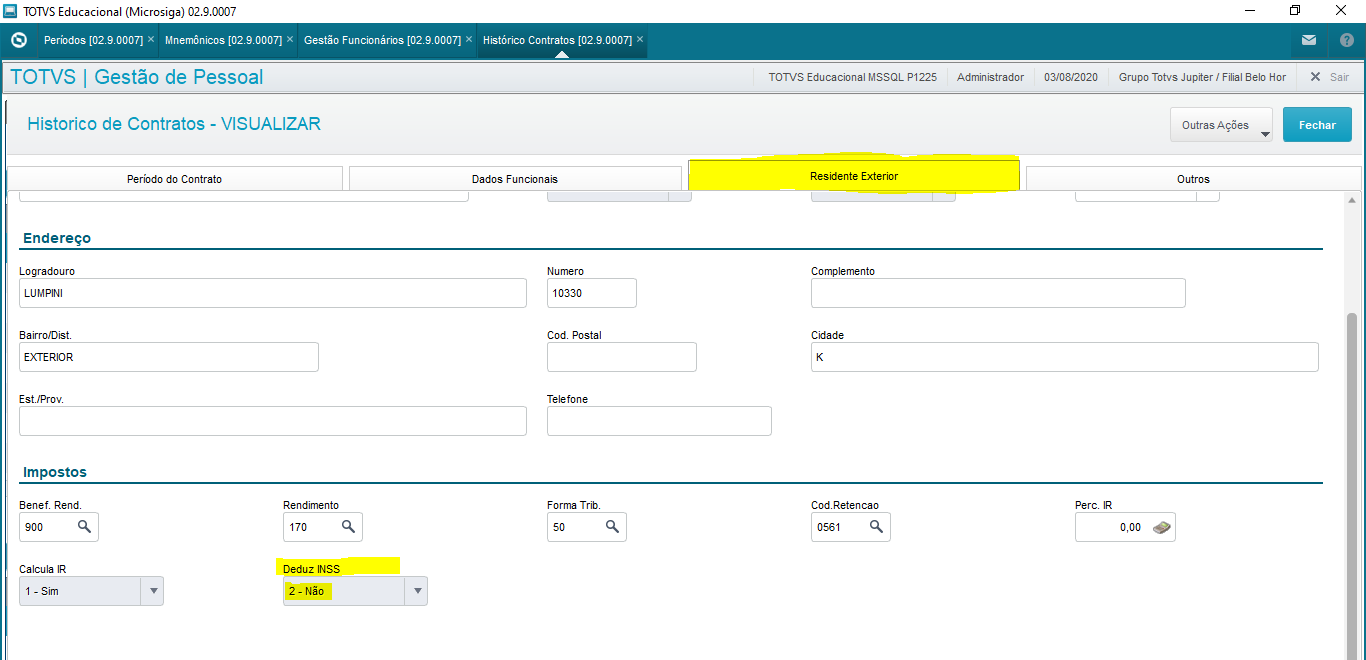Click the Rendimento lookup magnifier
The image size is (1366, 660).
[348, 527]
